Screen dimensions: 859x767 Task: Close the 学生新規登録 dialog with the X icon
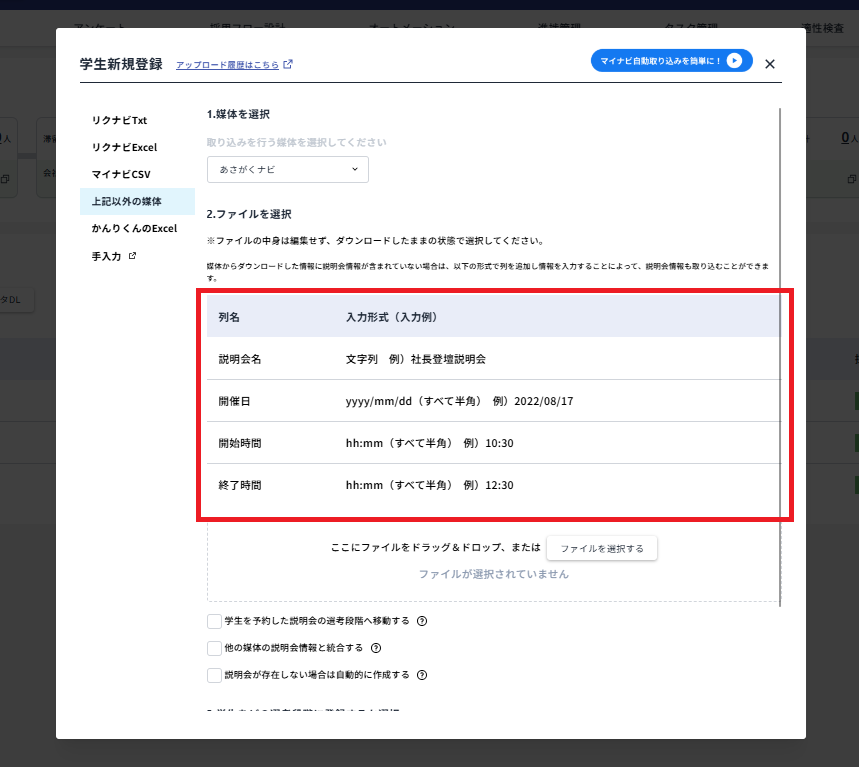[769, 63]
